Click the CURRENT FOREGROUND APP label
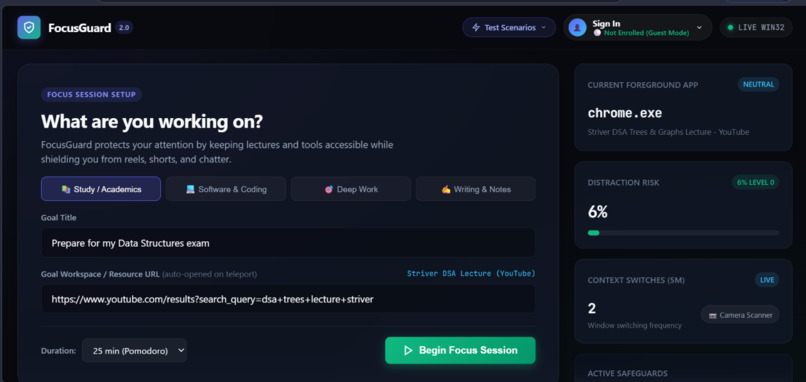806x382 pixels. coord(643,85)
